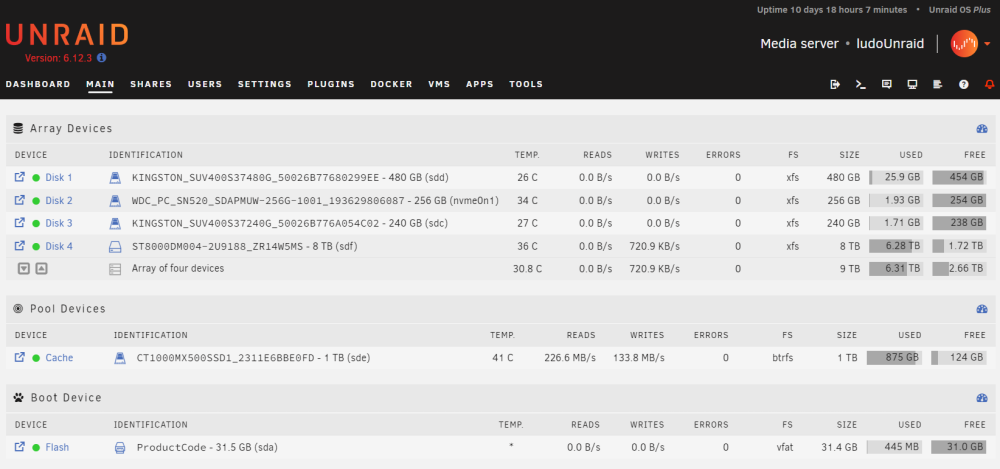Open the system log icon

tap(938, 84)
